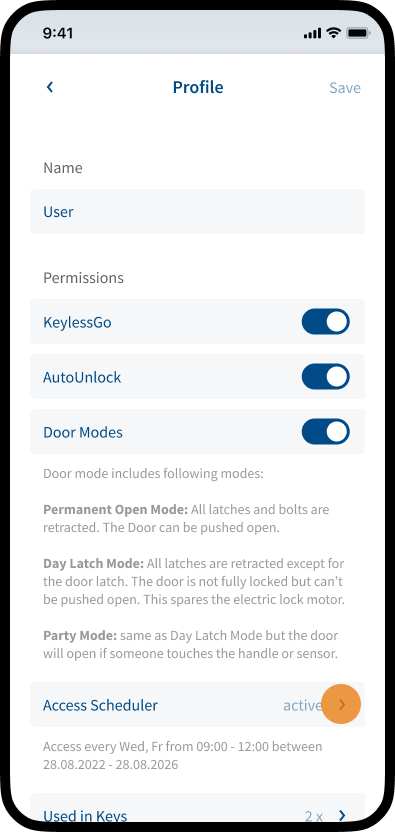Tap the Wi-Fi status icon

click(x=333, y=33)
